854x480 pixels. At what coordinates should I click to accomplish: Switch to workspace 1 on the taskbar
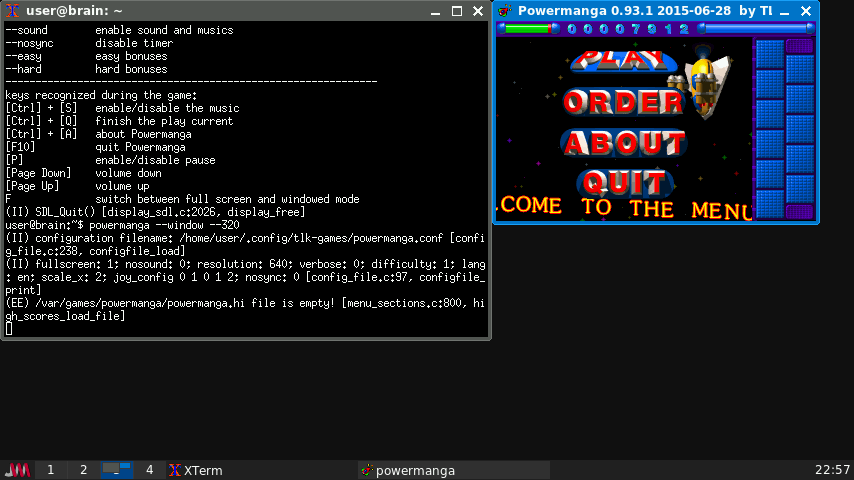51,470
